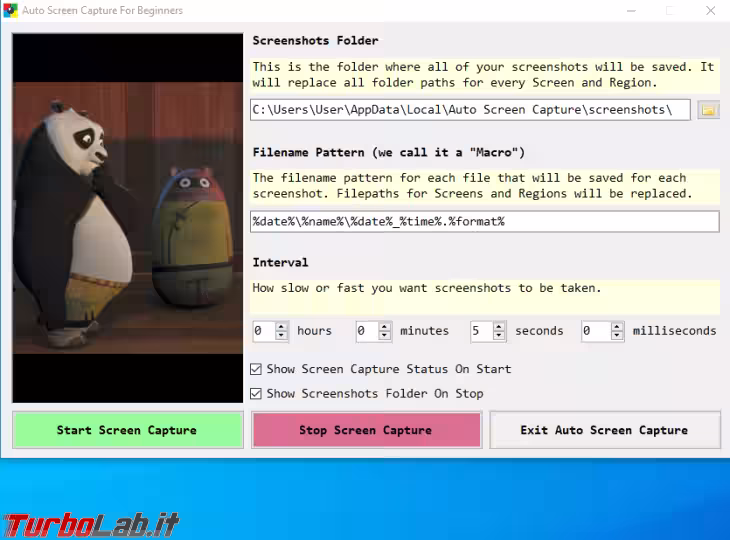The image size is (730, 540).
Task: Click the Screenshots Folder heading
Action: (x=315, y=40)
